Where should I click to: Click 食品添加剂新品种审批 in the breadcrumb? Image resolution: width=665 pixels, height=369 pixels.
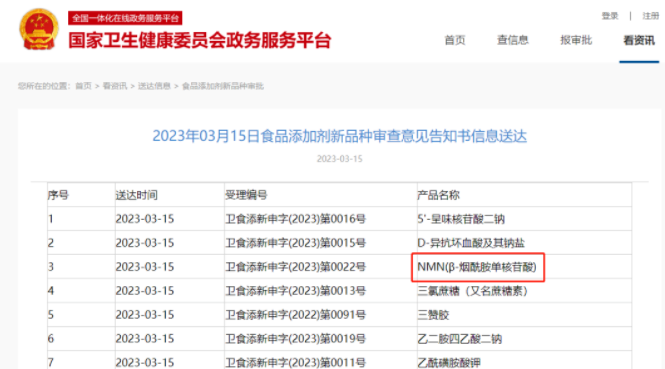pos(223,86)
